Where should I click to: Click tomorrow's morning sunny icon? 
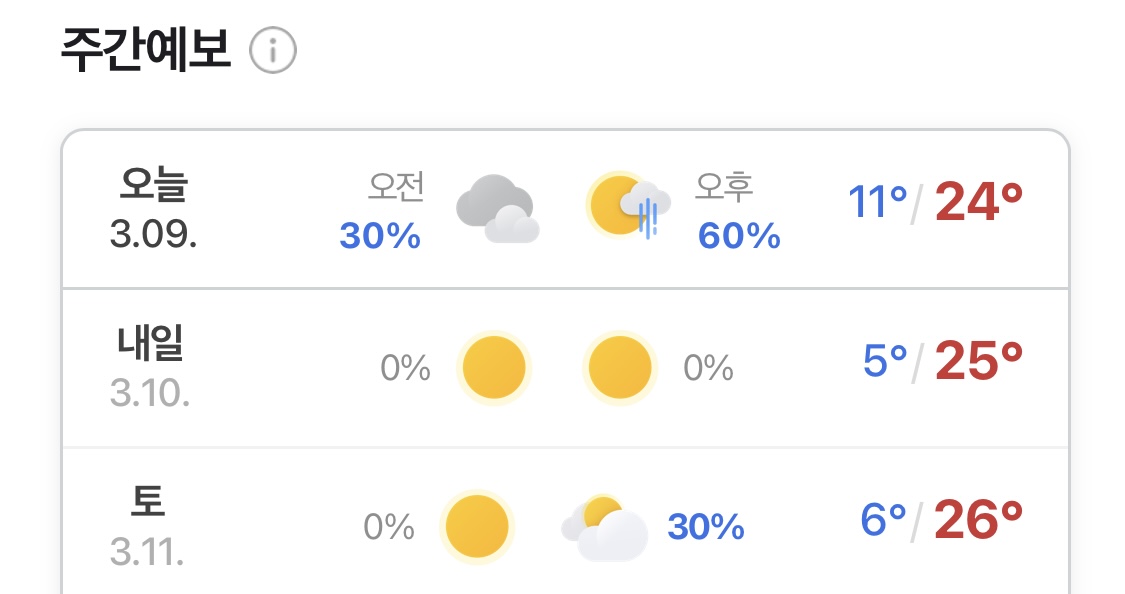point(494,367)
